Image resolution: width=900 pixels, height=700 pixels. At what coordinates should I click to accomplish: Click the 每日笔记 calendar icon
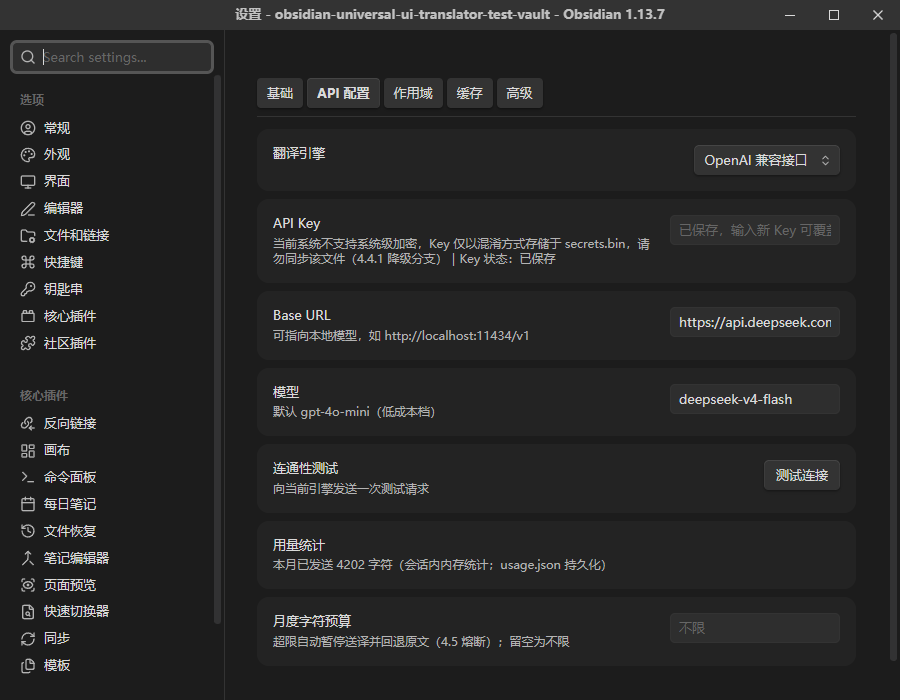(x=28, y=504)
